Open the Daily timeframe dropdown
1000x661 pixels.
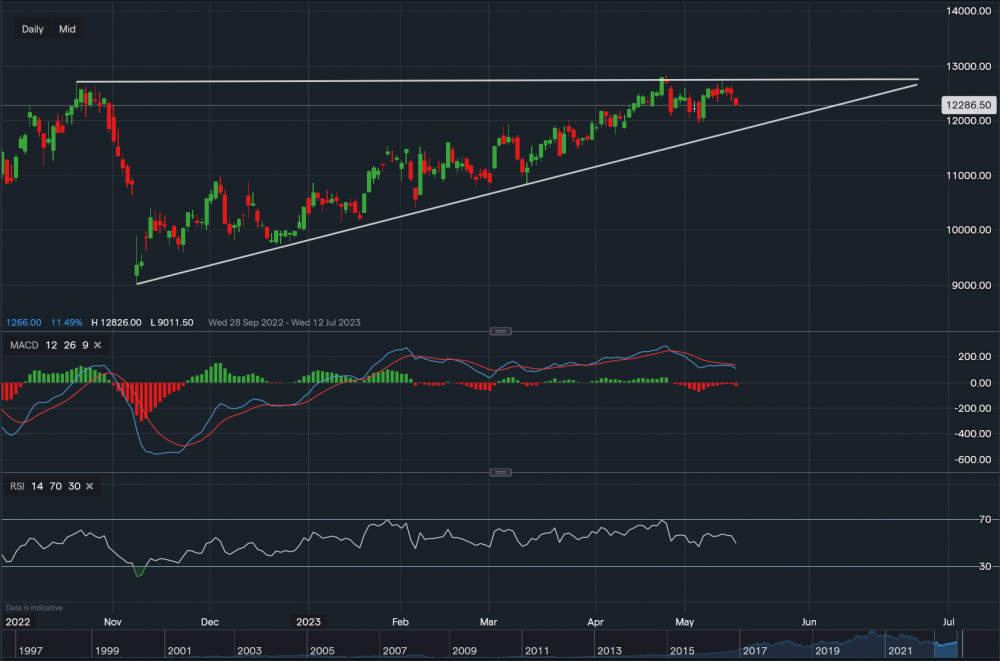tap(33, 29)
